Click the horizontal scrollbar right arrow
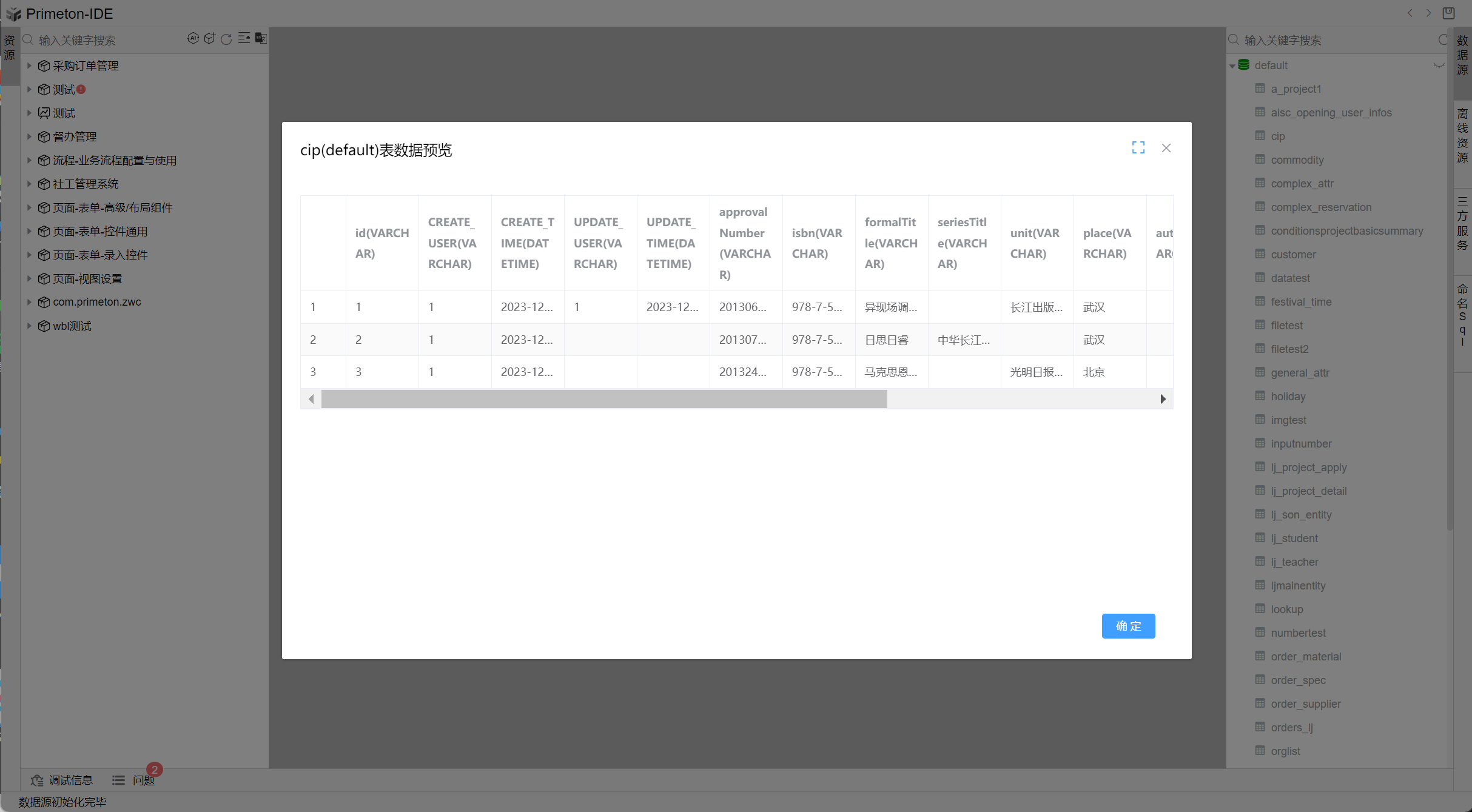Viewport: 1472px width, 812px height. point(1163,399)
